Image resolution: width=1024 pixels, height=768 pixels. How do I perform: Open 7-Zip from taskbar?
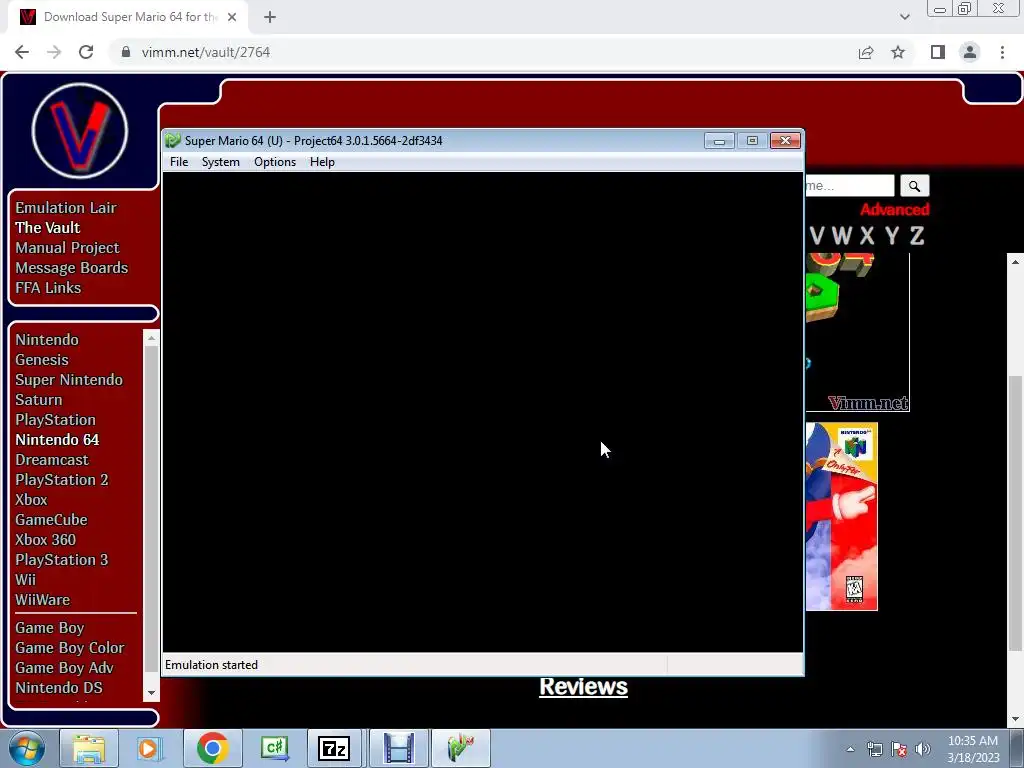(334, 748)
